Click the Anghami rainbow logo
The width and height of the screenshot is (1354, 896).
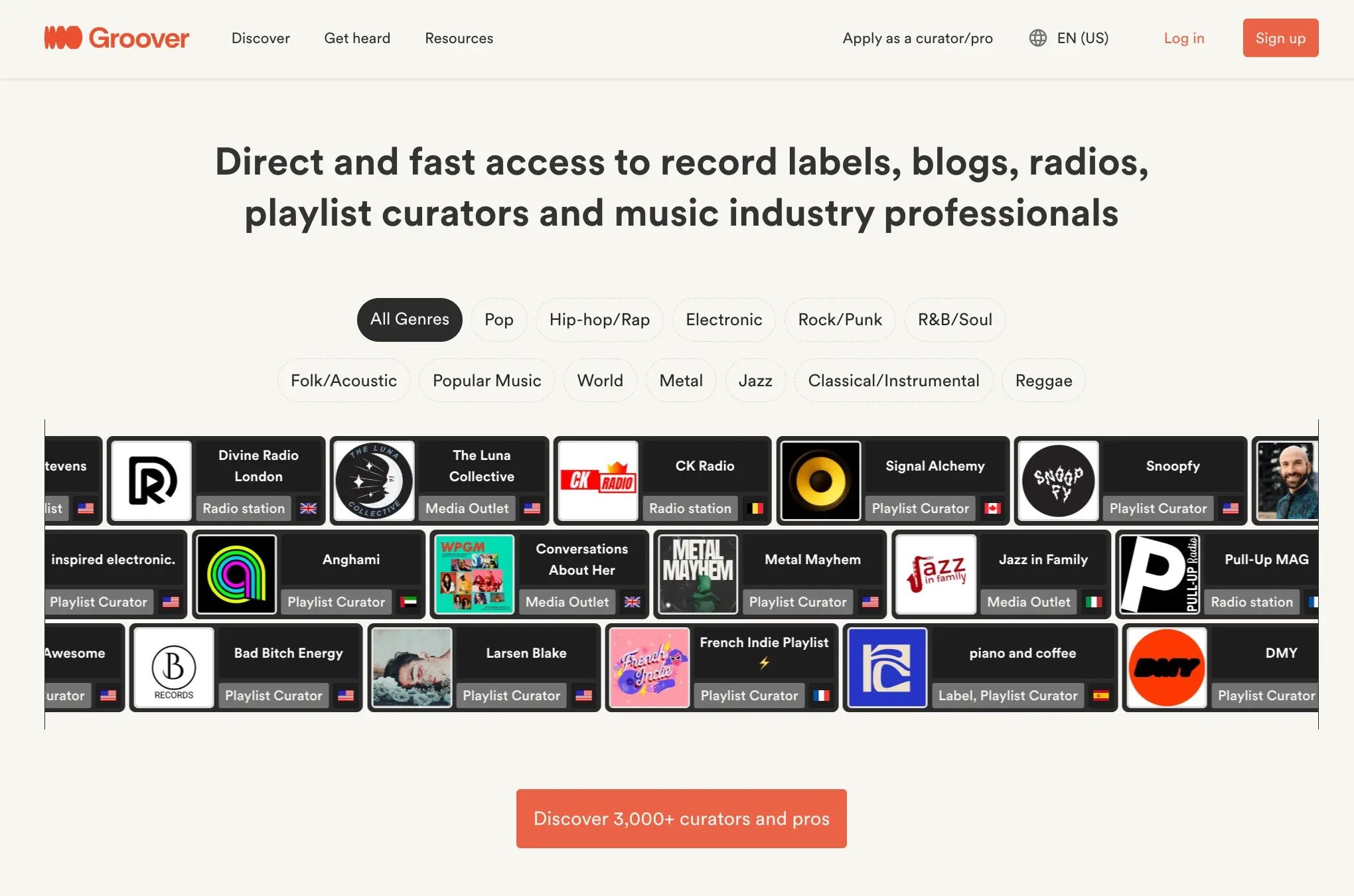(237, 575)
